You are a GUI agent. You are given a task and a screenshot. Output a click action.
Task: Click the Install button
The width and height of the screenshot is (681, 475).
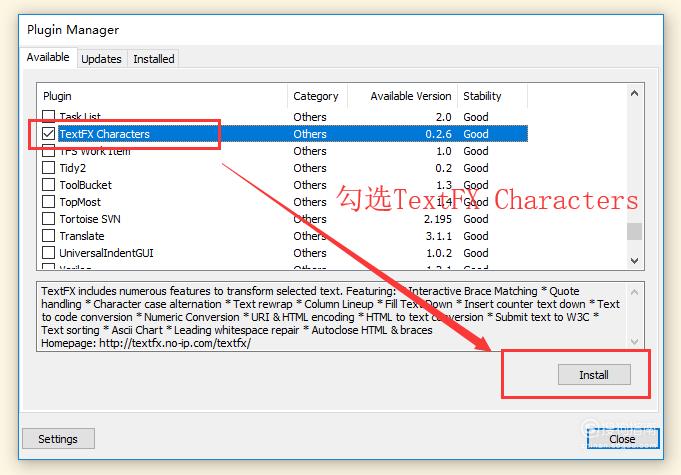pos(594,375)
